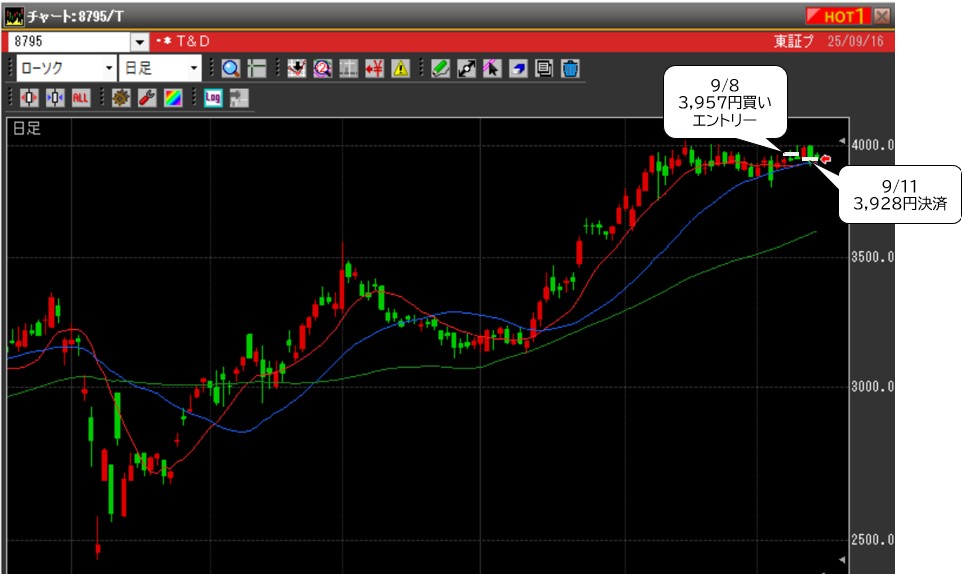964x574 pixels.
Task: Open the red wrench tool settings
Action: pyautogui.click(x=147, y=98)
